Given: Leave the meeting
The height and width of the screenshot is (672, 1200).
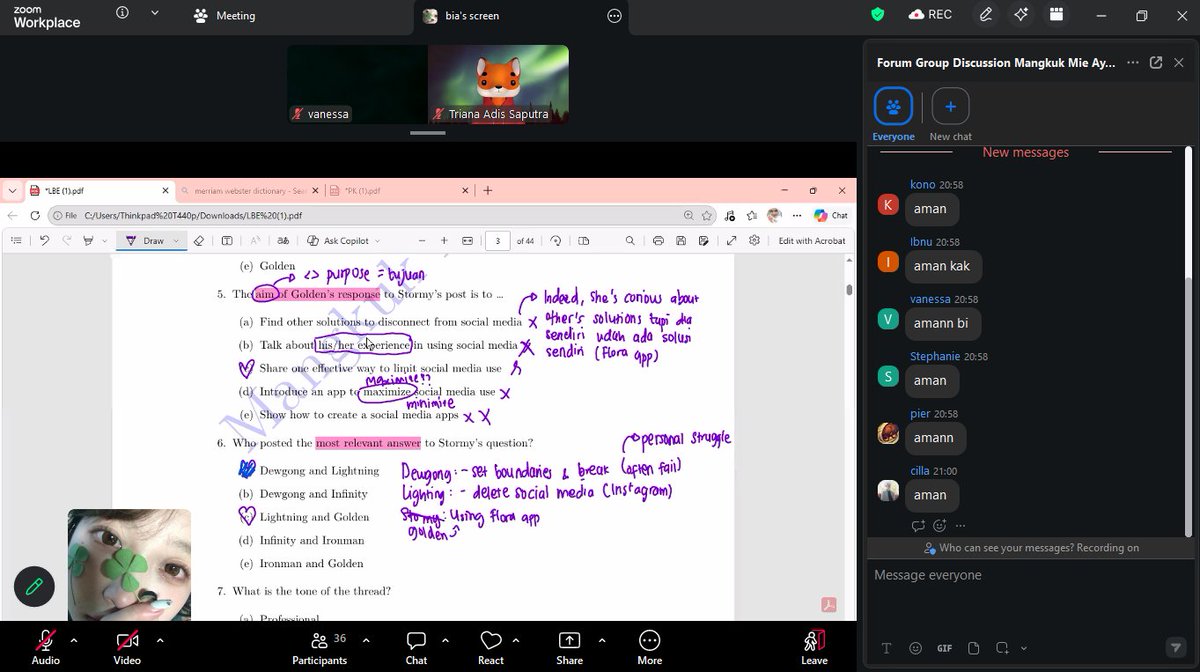Looking at the screenshot, I should (814, 646).
